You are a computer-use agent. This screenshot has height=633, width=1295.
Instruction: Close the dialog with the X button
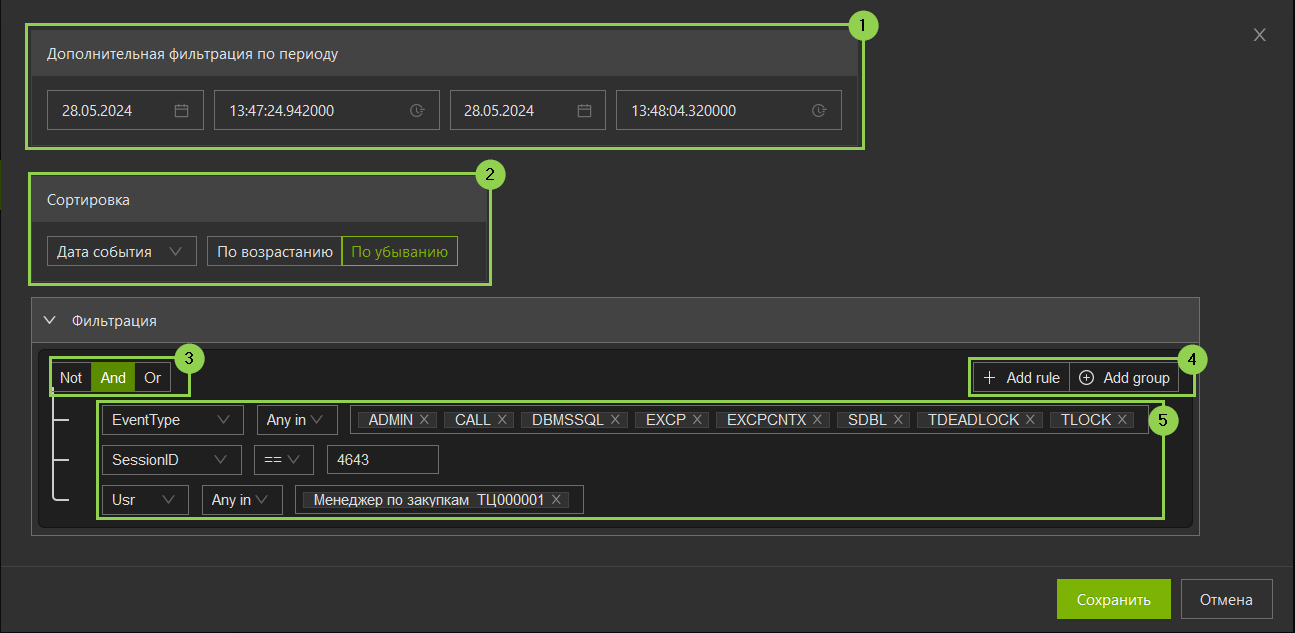click(x=1260, y=35)
